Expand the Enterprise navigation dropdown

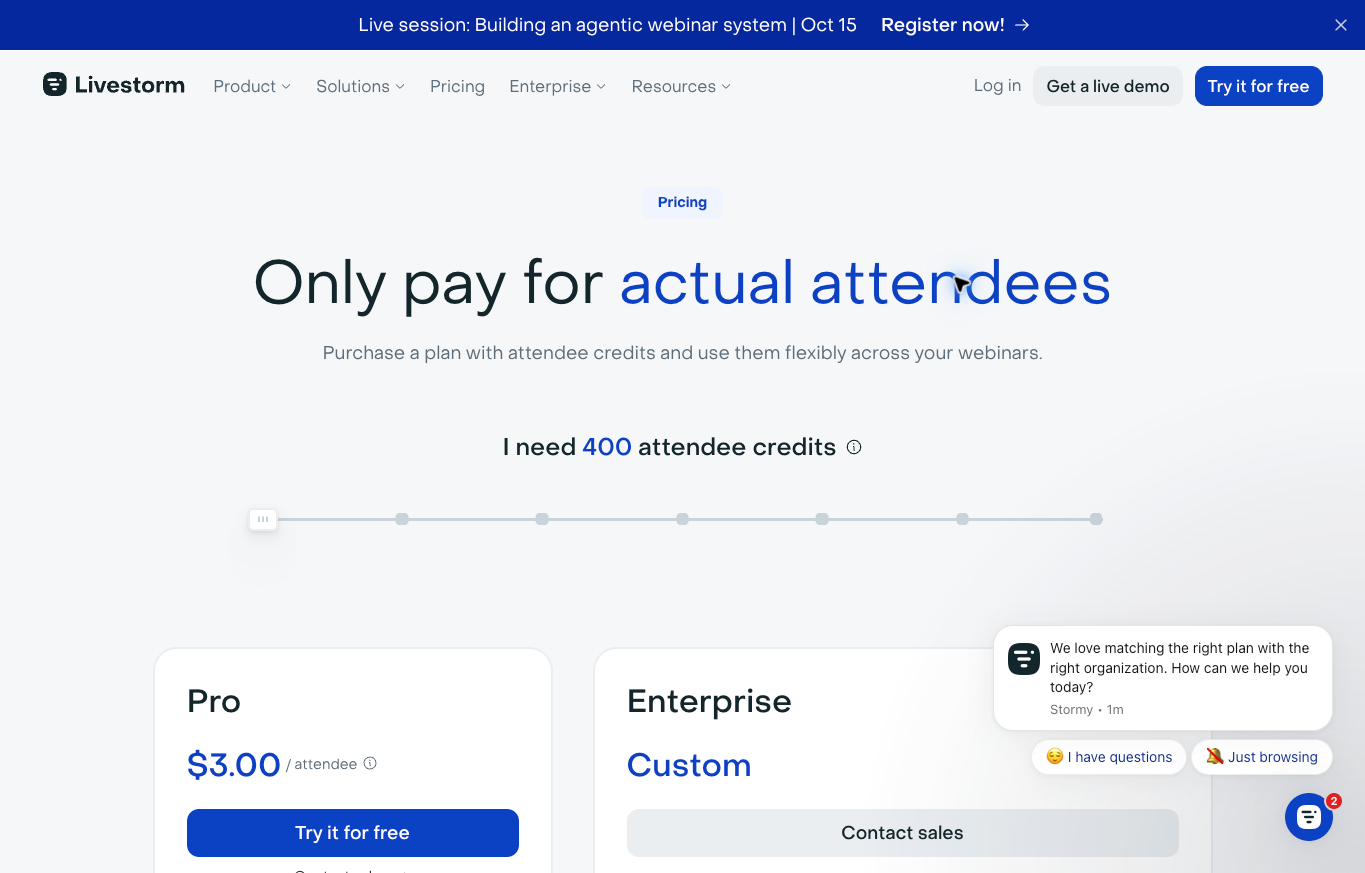tap(558, 86)
